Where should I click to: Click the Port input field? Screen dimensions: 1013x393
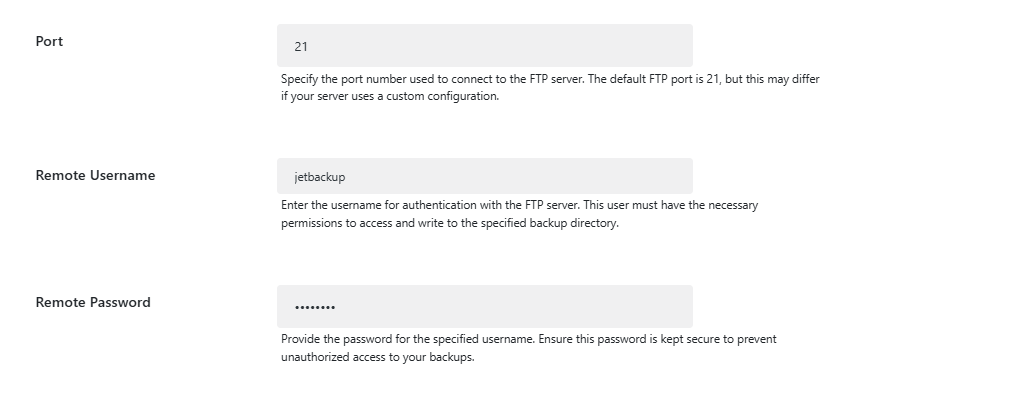click(x=485, y=46)
